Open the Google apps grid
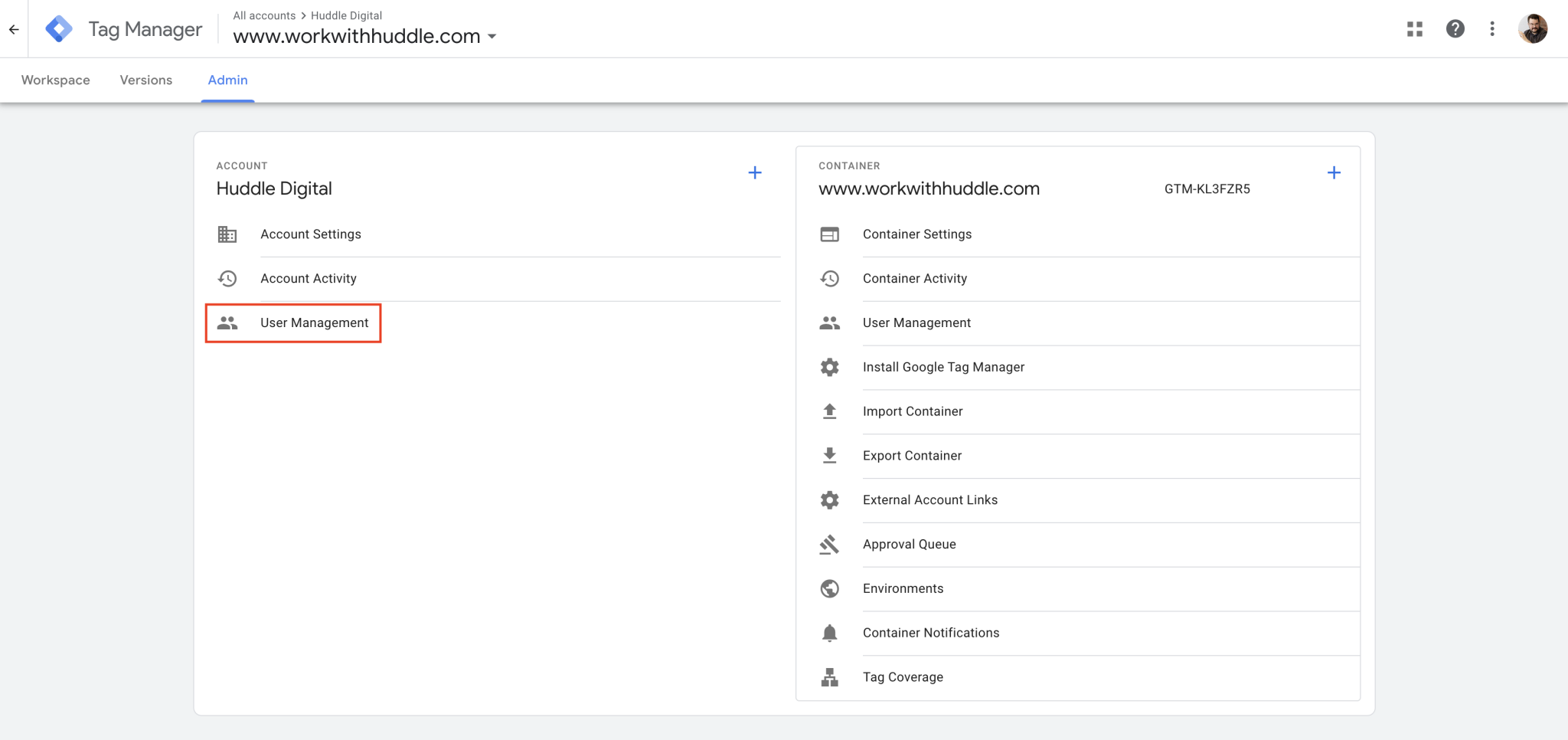This screenshot has width=1568, height=740. (x=1414, y=29)
